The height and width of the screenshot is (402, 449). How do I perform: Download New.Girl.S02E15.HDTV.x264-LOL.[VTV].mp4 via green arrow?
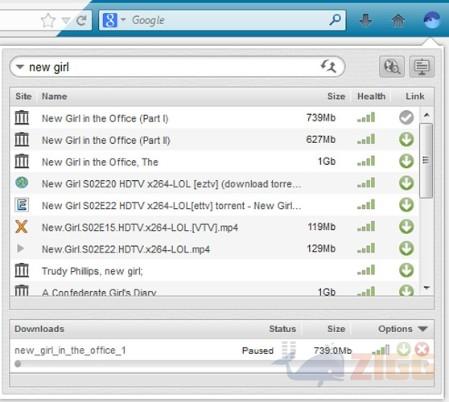tap(406, 227)
